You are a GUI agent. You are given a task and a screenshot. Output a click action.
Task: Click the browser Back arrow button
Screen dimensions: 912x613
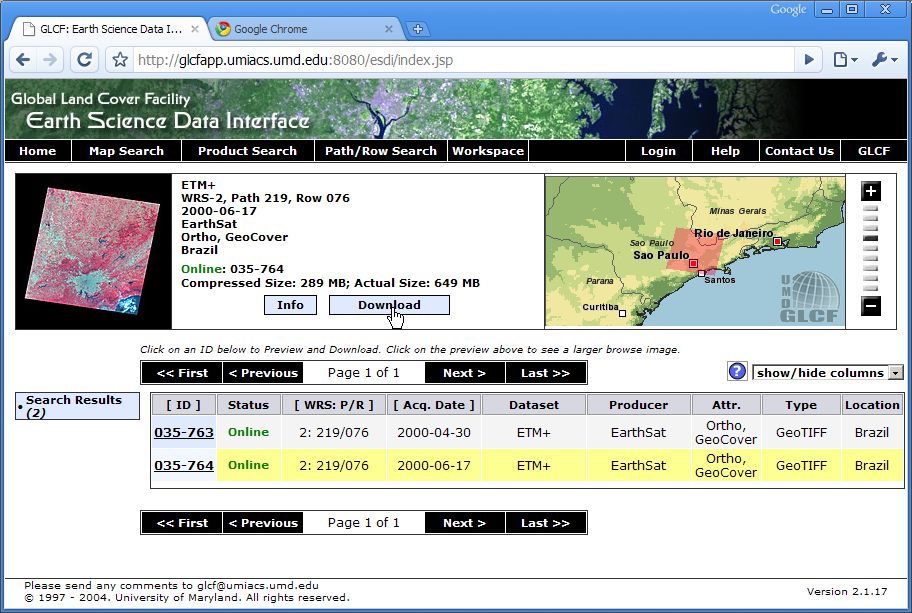(23, 60)
